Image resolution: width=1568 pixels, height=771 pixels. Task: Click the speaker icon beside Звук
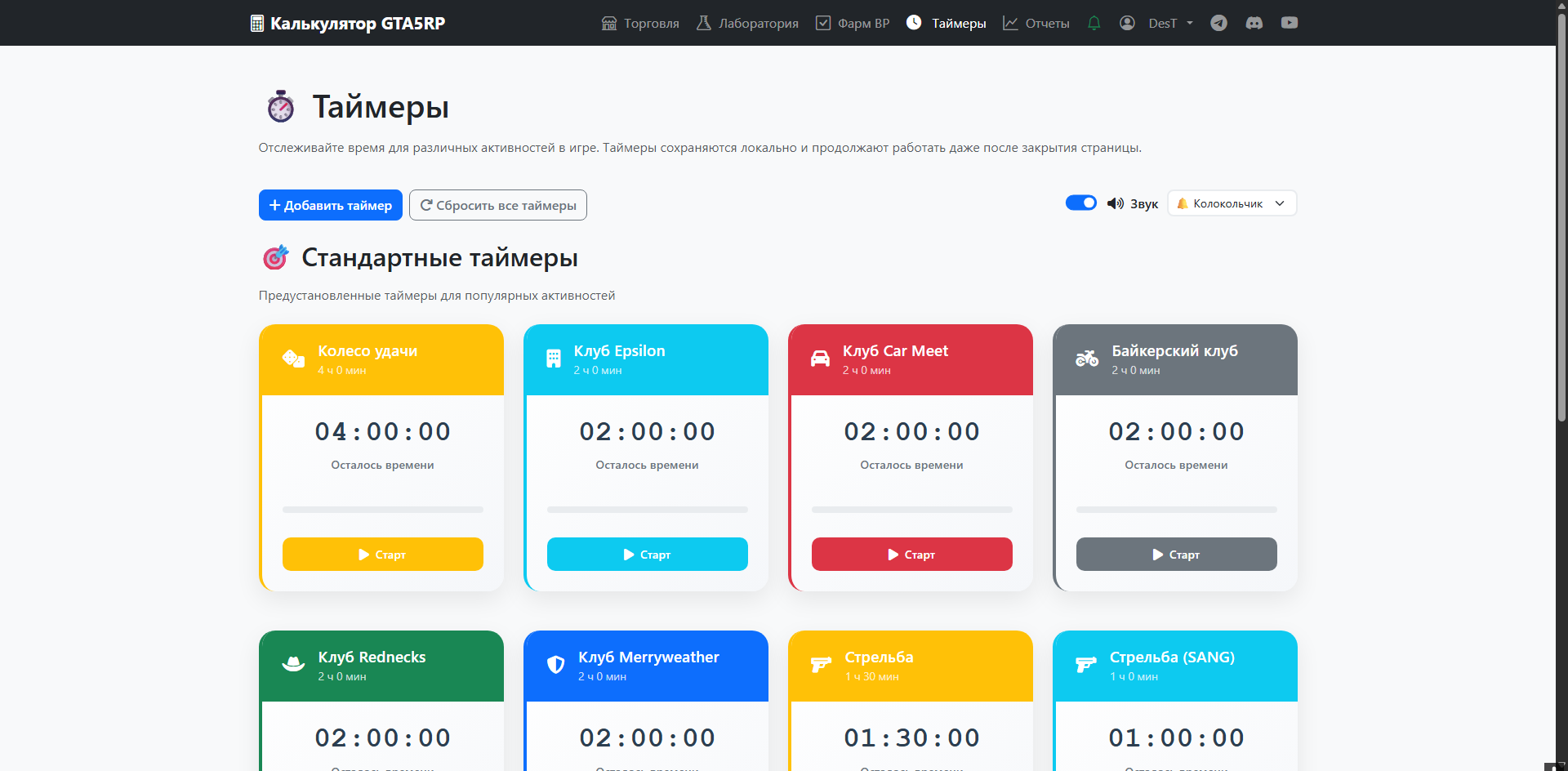coord(1116,203)
